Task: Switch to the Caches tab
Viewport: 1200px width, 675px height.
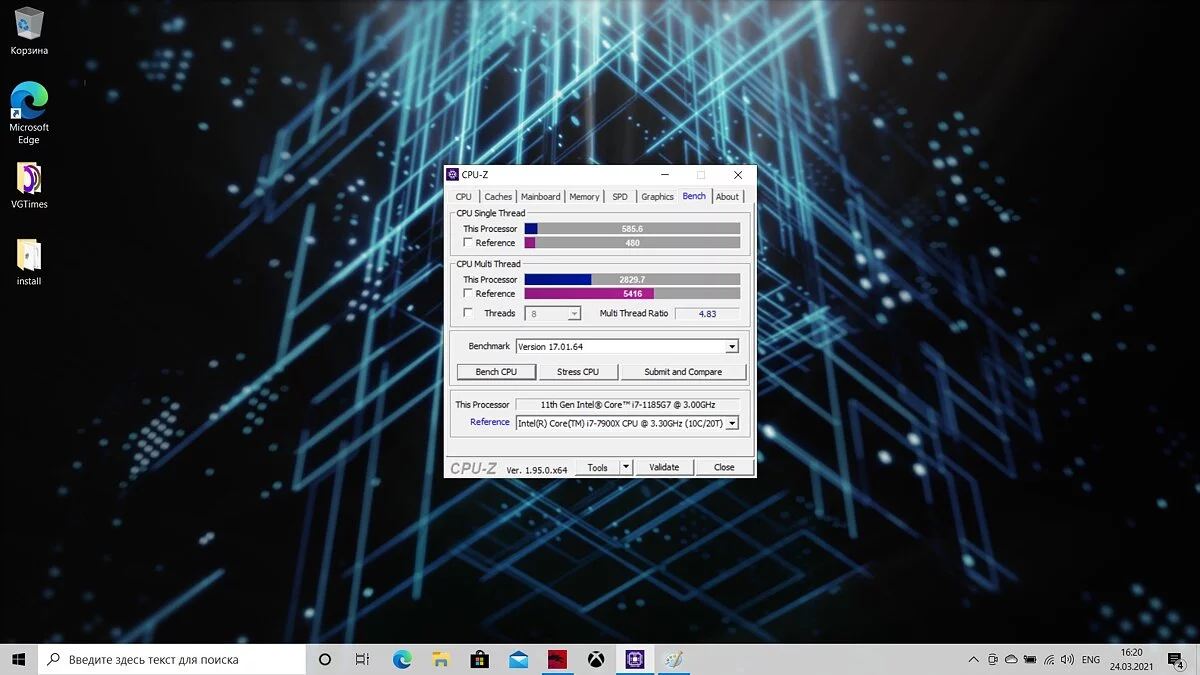Action: coord(498,197)
